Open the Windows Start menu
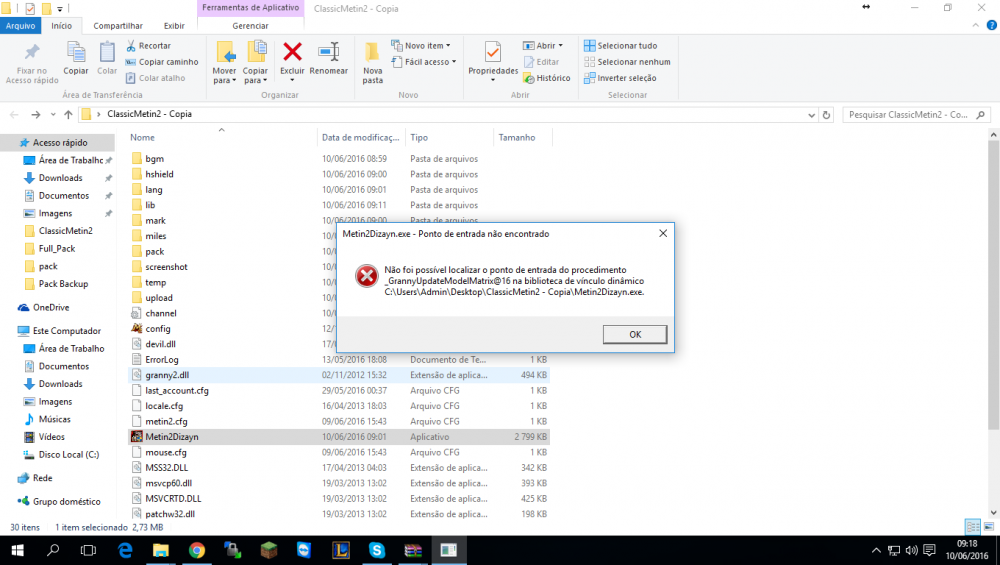Screen dimensions: 1000x565 coord(17,550)
